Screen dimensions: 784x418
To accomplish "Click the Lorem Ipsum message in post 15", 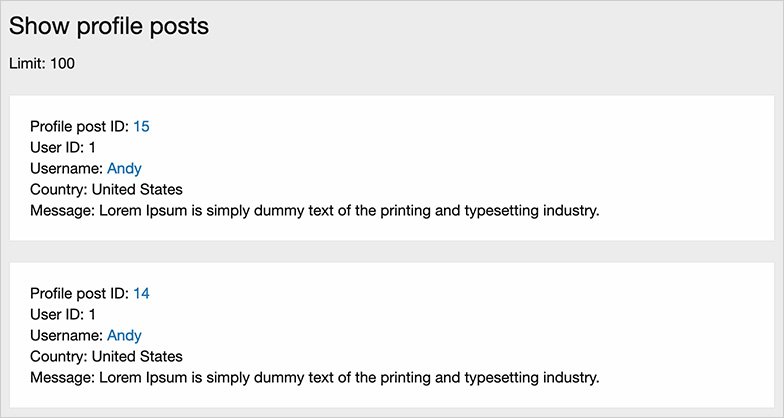I will pos(349,210).
